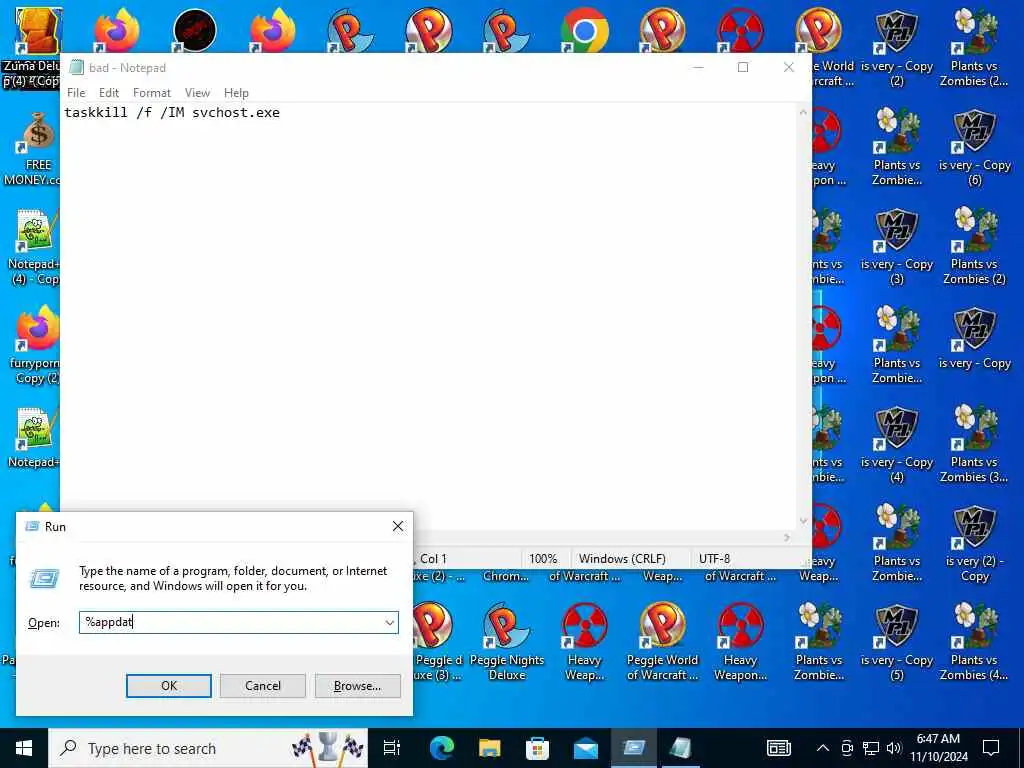The height and width of the screenshot is (768, 1024).
Task: Open Notepad's View menu
Action: click(197, 93)
